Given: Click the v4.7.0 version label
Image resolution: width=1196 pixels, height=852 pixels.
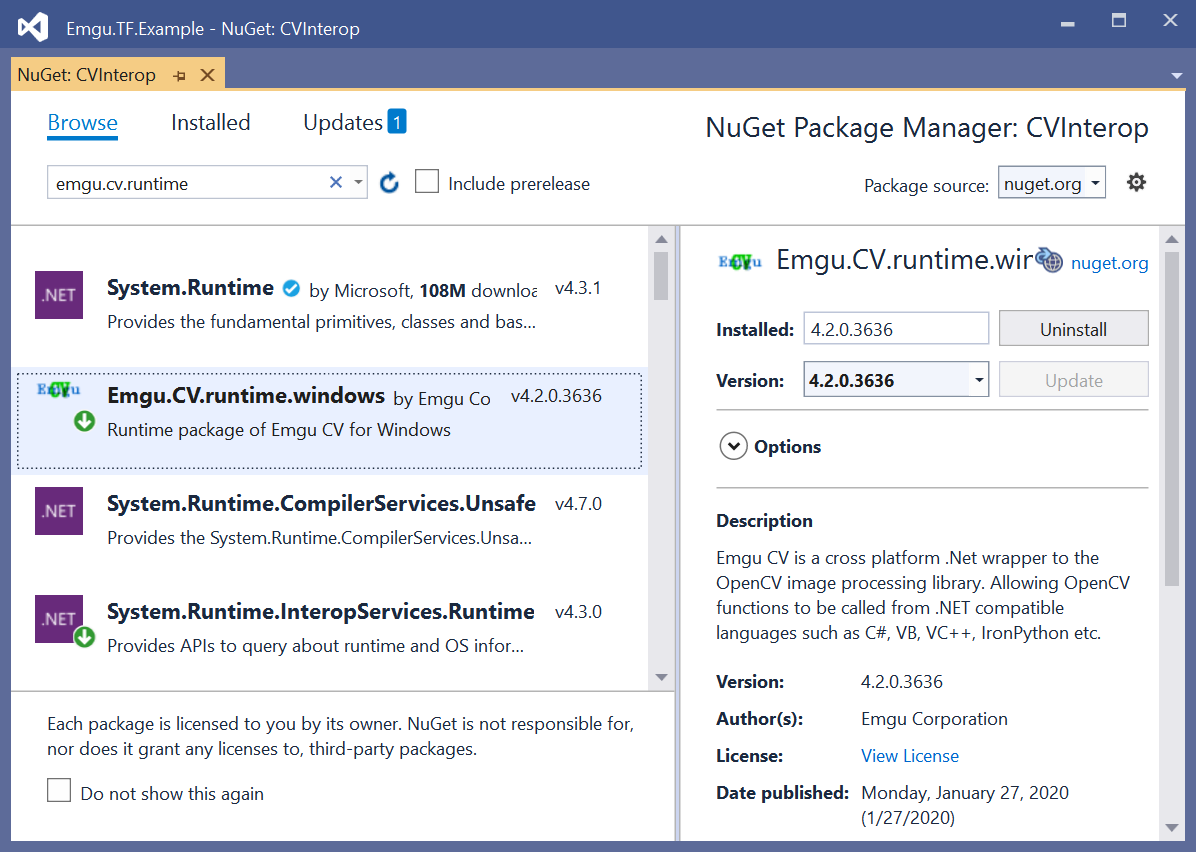Looking at the screenshot, I should 578,504.
